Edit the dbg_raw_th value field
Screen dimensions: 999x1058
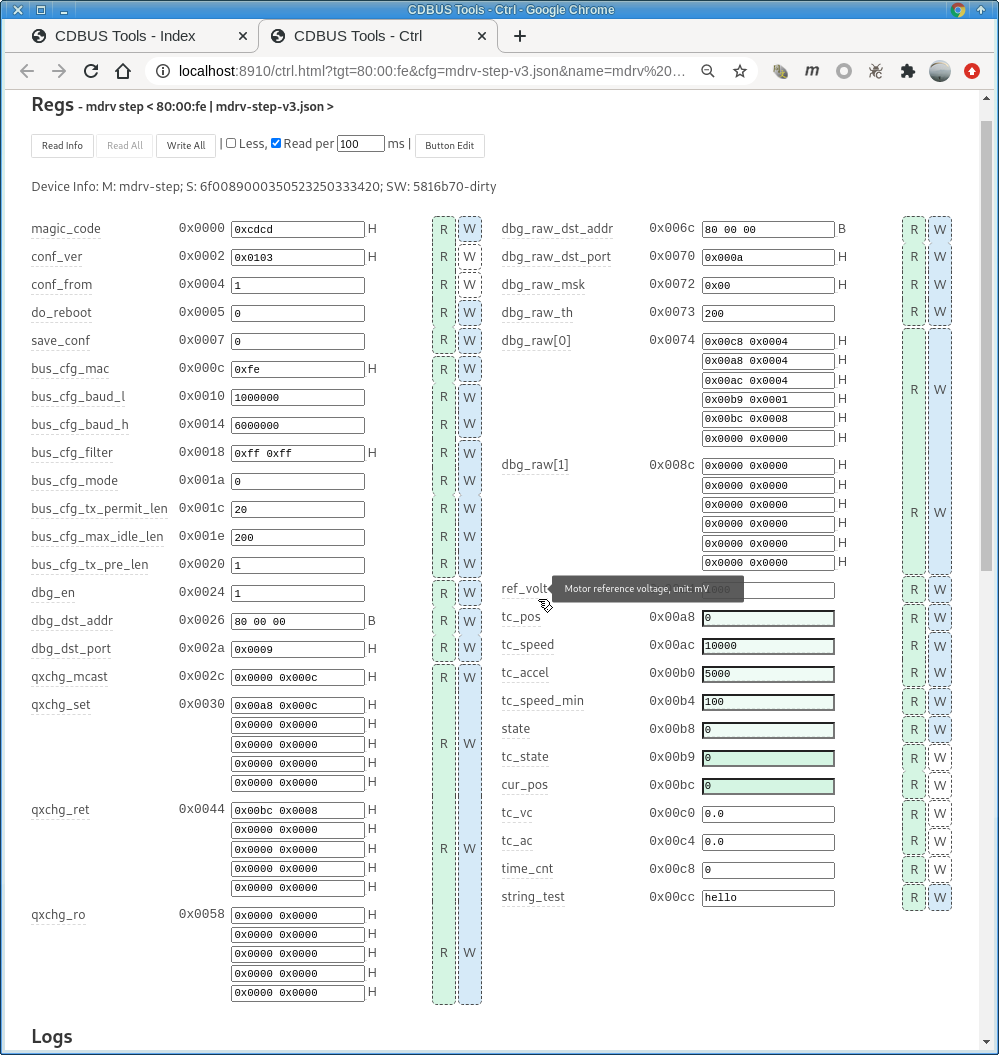click(x=768, y=313)
